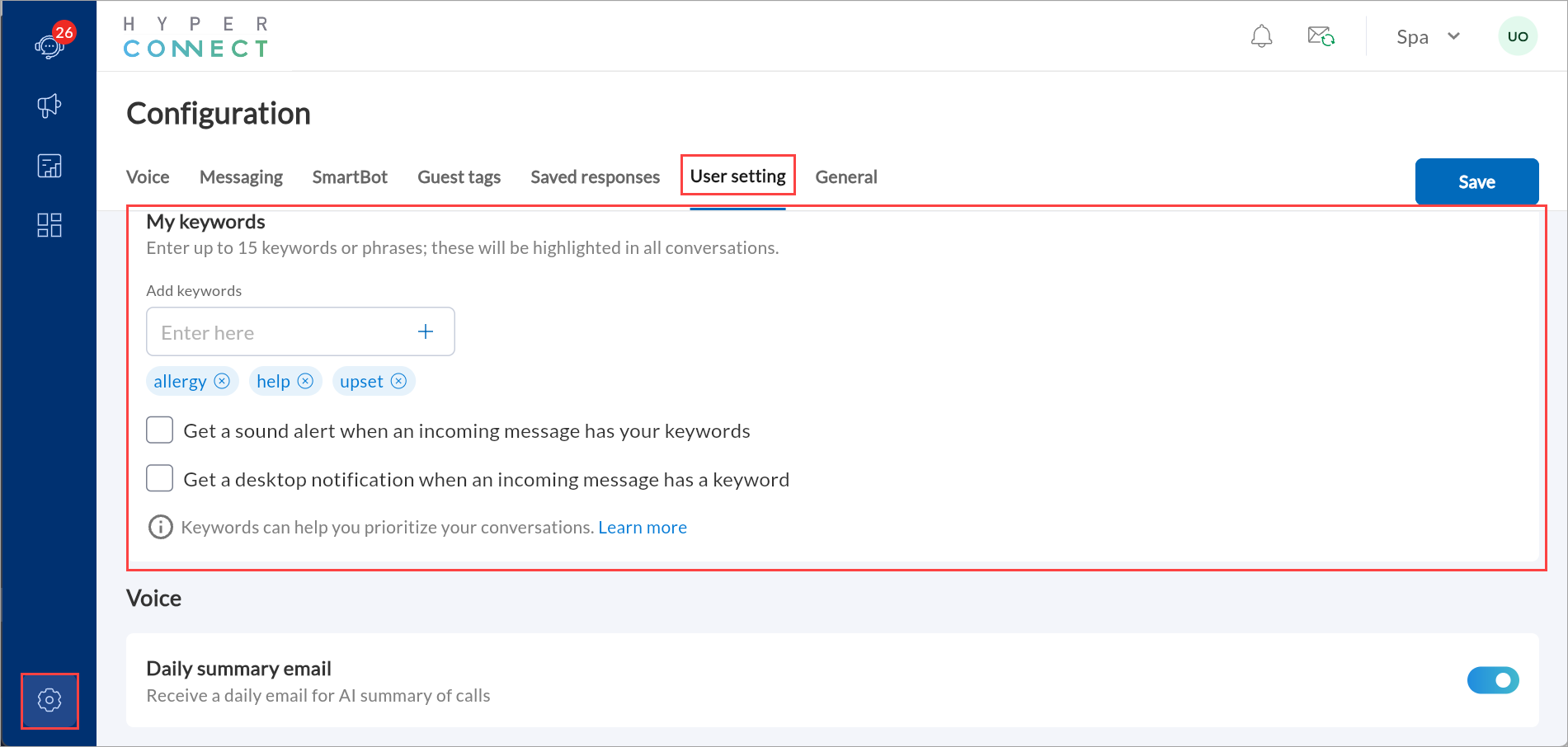Switch to the Voice tab

pos(148,176)
